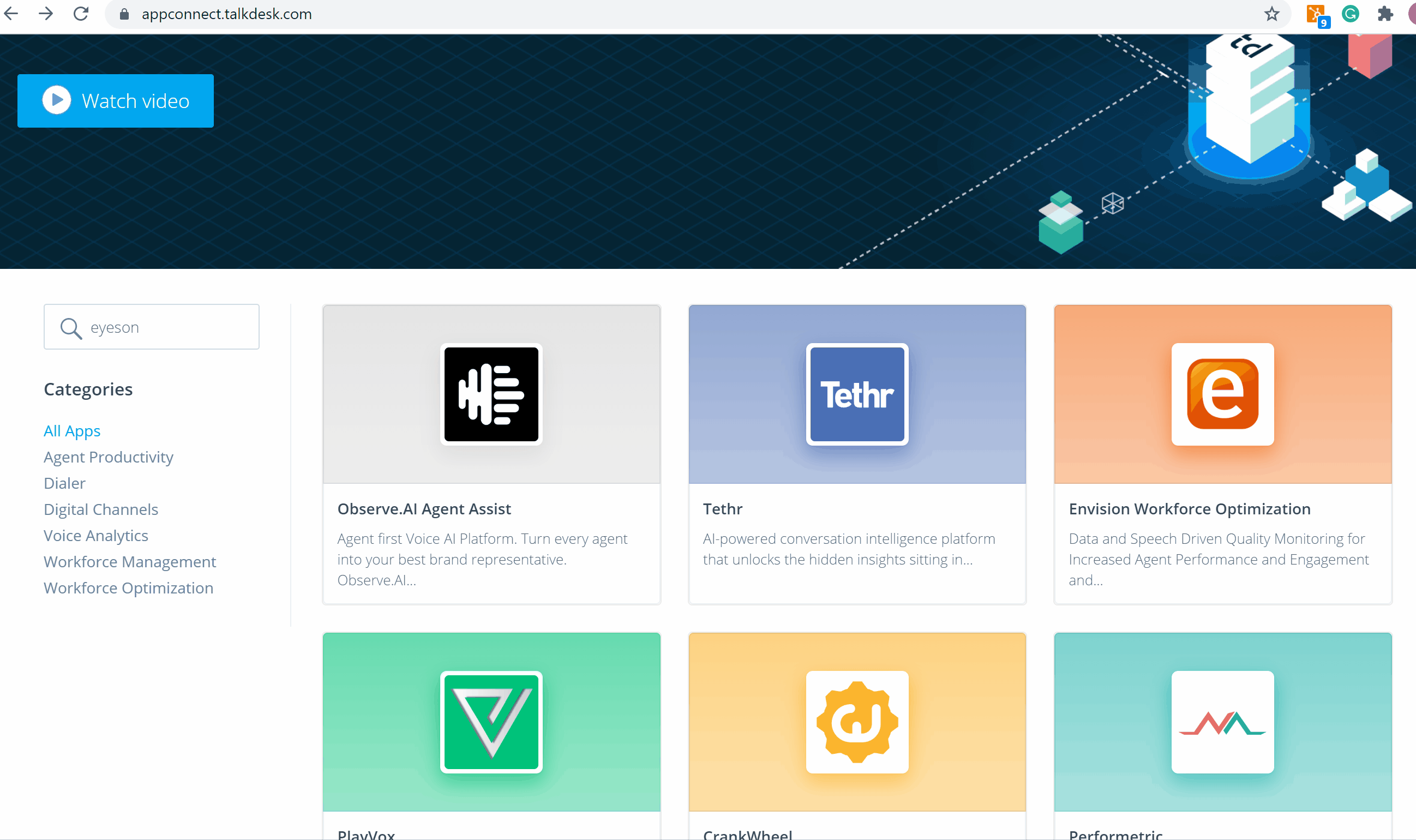The width and height of the screenshot is (1416, 840).
Task: Focus the app search field containing eyeson
Action: (152, 327)
